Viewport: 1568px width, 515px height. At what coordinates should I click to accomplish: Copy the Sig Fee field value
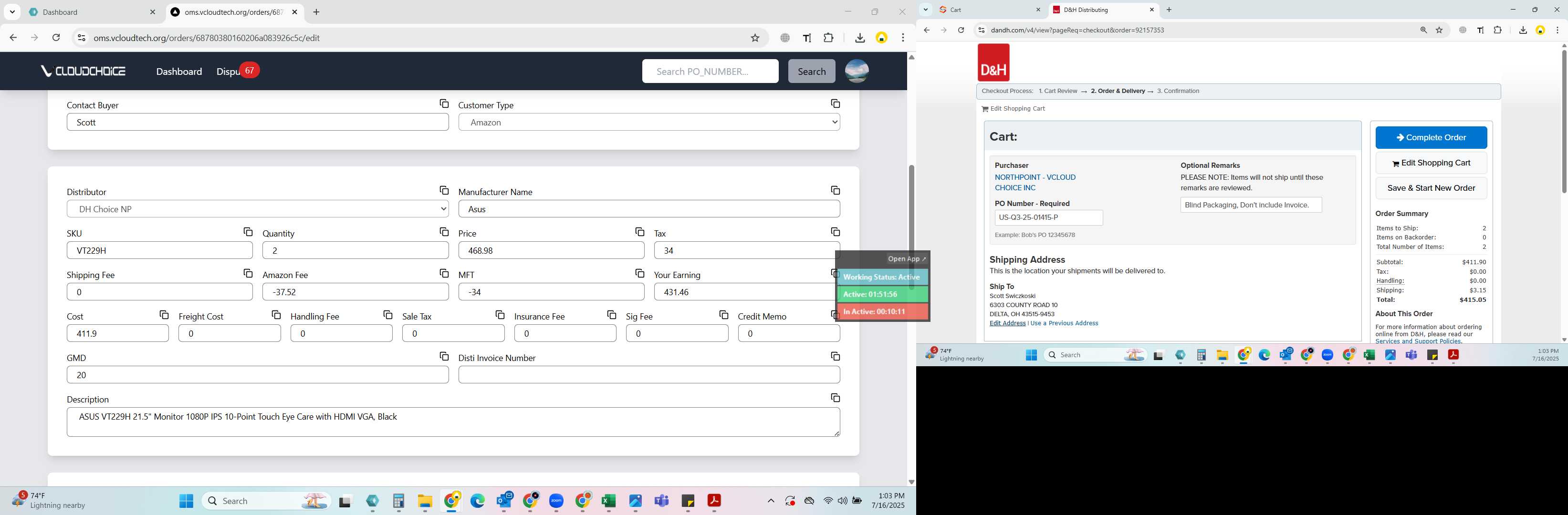[x=723, y=315]
